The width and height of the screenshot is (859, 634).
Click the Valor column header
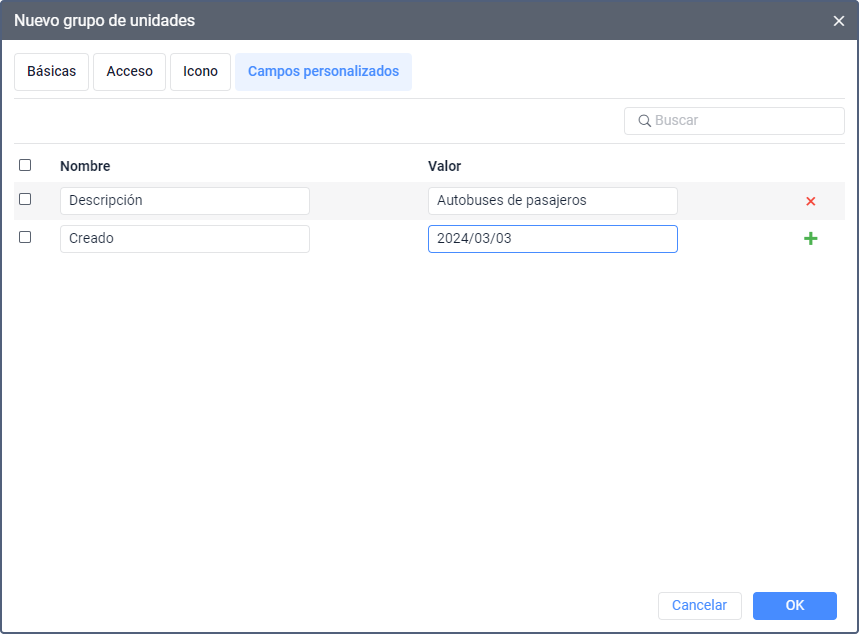coord(444,166)
